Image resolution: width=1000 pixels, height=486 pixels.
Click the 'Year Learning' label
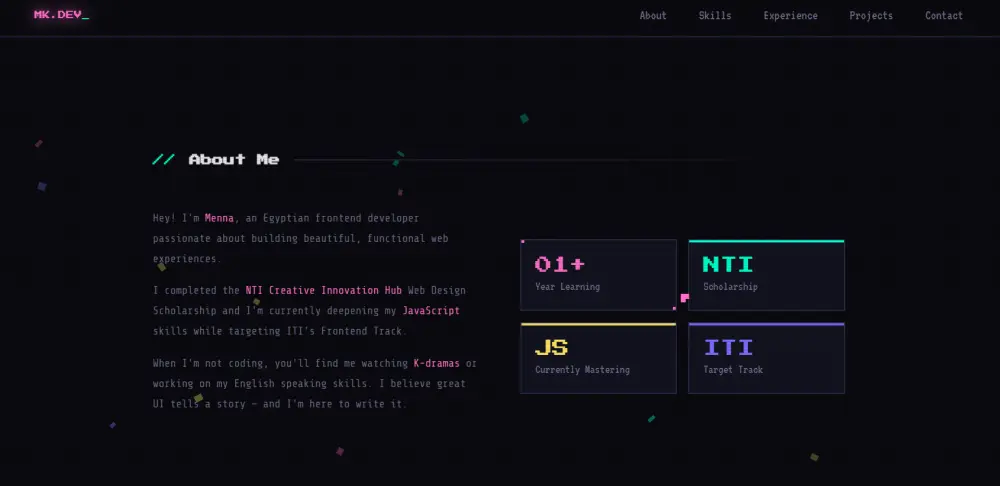coord(568,286)
